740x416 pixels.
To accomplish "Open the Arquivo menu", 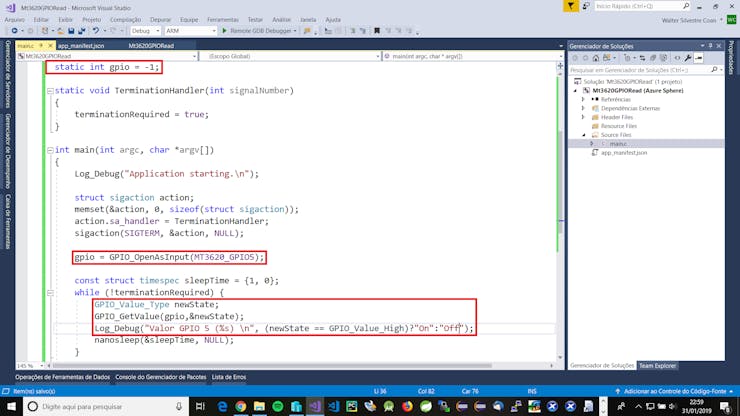I will click(15, 20).
